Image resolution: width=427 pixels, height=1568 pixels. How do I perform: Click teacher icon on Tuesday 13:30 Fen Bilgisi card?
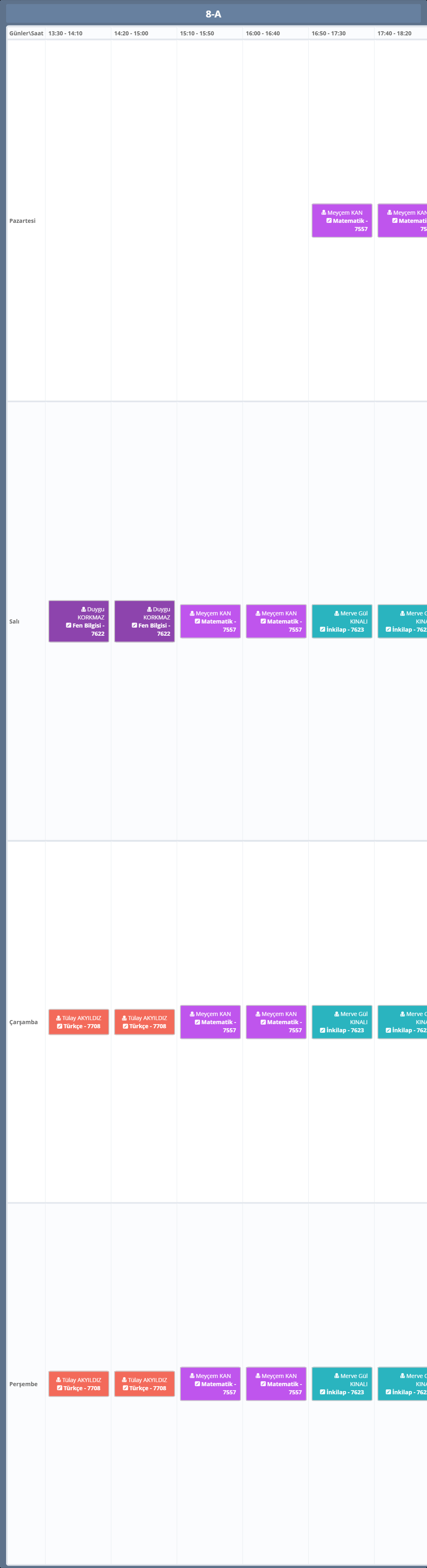point(83,609)
